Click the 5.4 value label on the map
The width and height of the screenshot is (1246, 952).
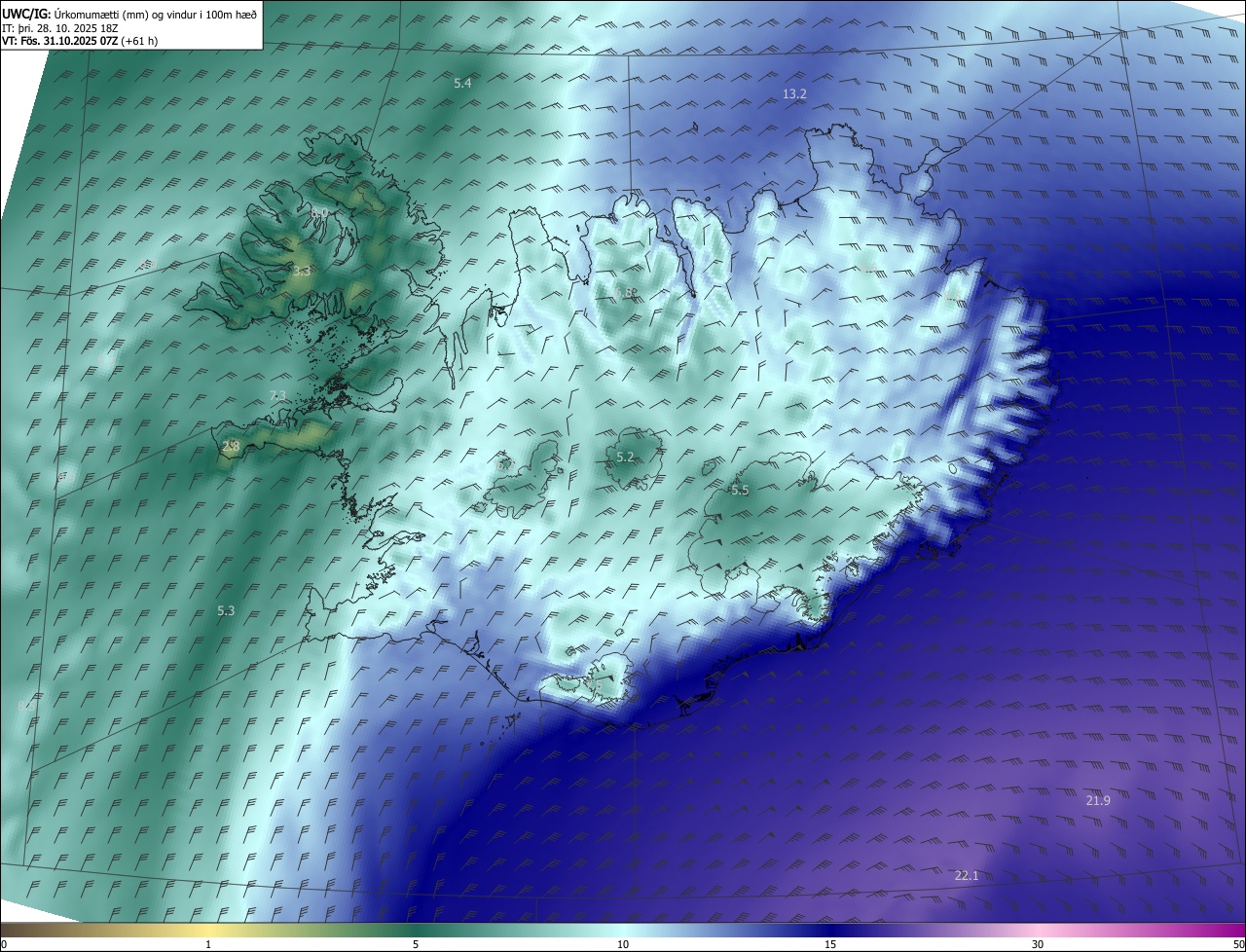click(x=462, y=84)
